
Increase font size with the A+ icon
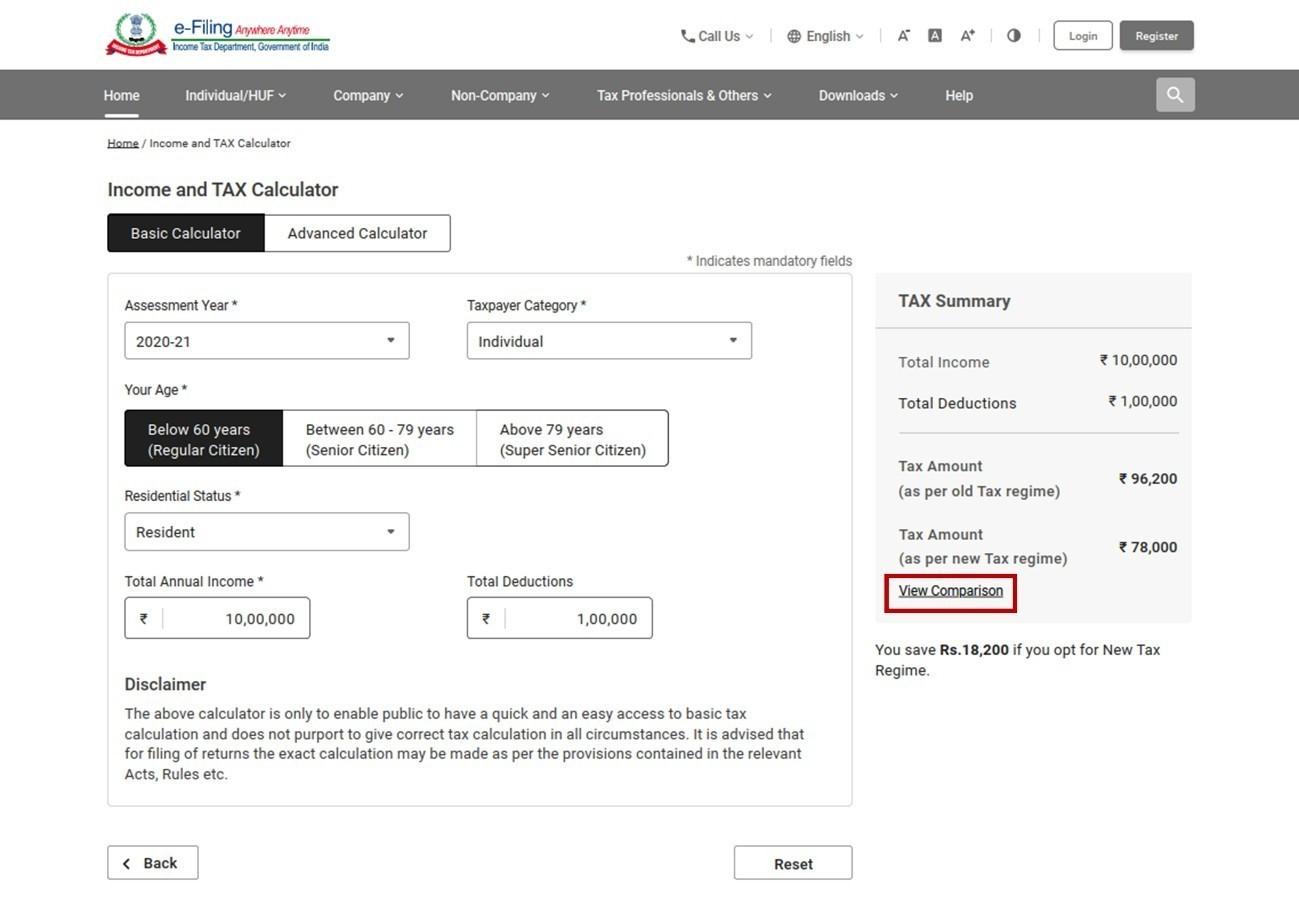(966, 35)
